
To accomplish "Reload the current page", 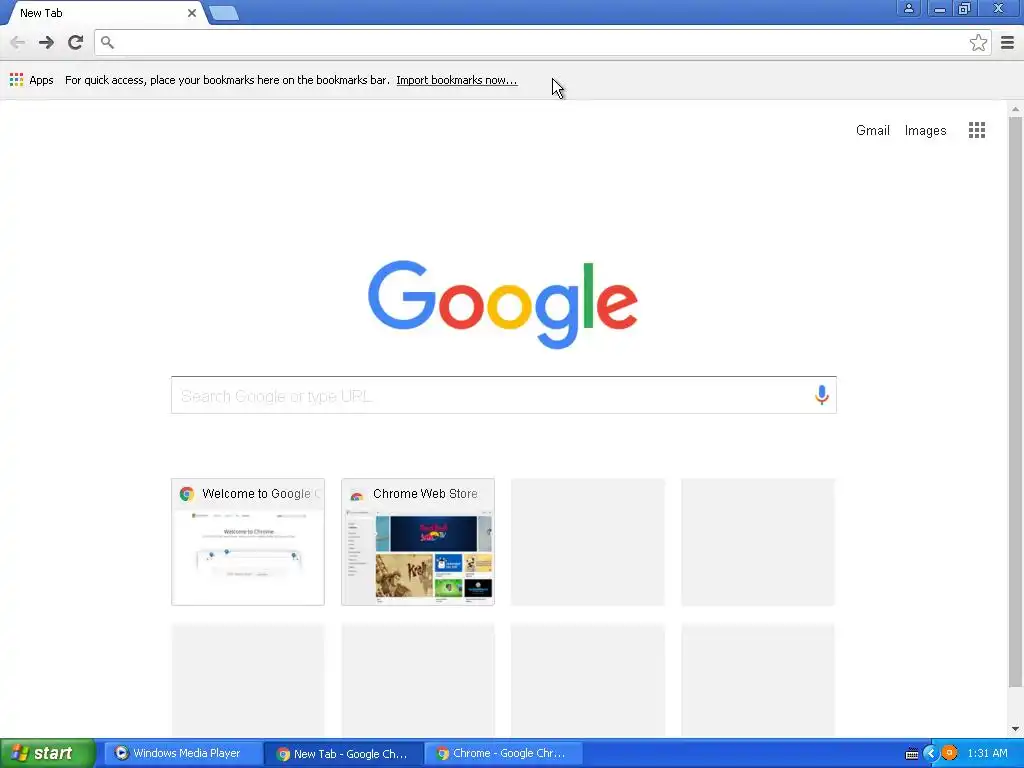I will click(76, 42).
